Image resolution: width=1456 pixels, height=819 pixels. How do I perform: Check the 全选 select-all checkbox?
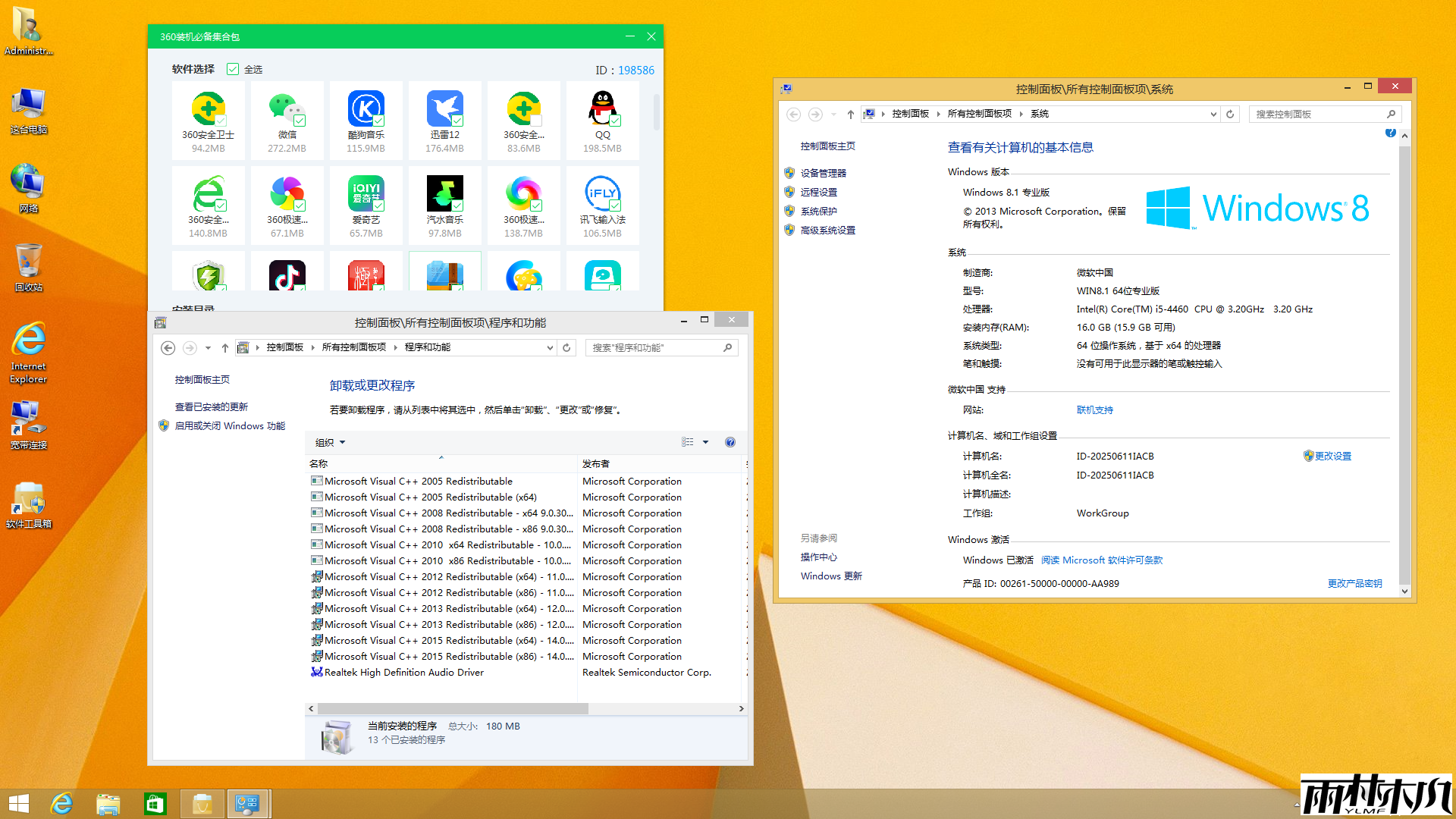tap(233, 69)
